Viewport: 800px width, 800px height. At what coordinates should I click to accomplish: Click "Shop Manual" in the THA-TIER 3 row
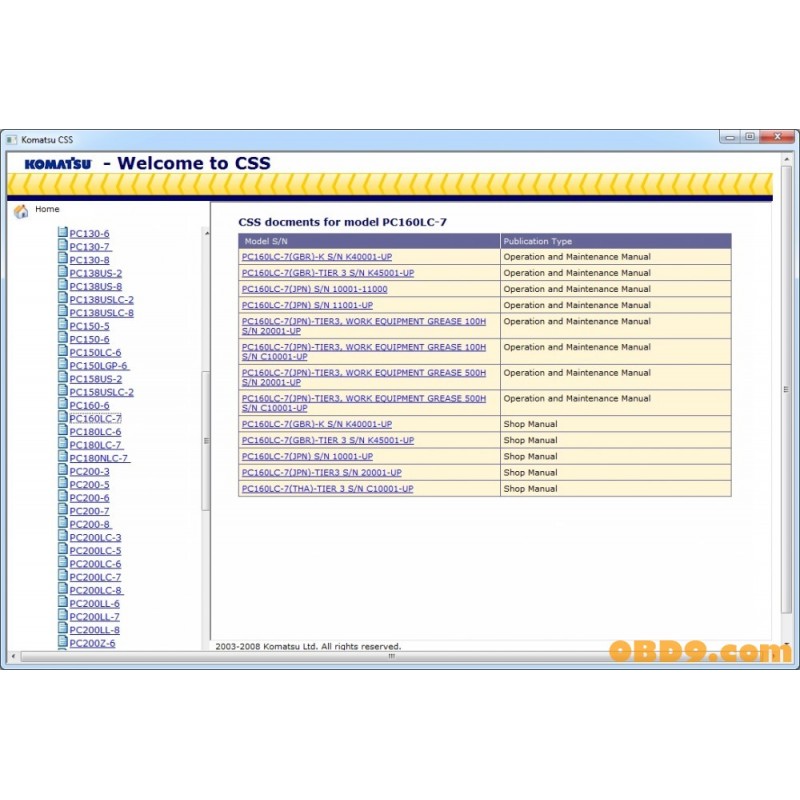(530, 489)
